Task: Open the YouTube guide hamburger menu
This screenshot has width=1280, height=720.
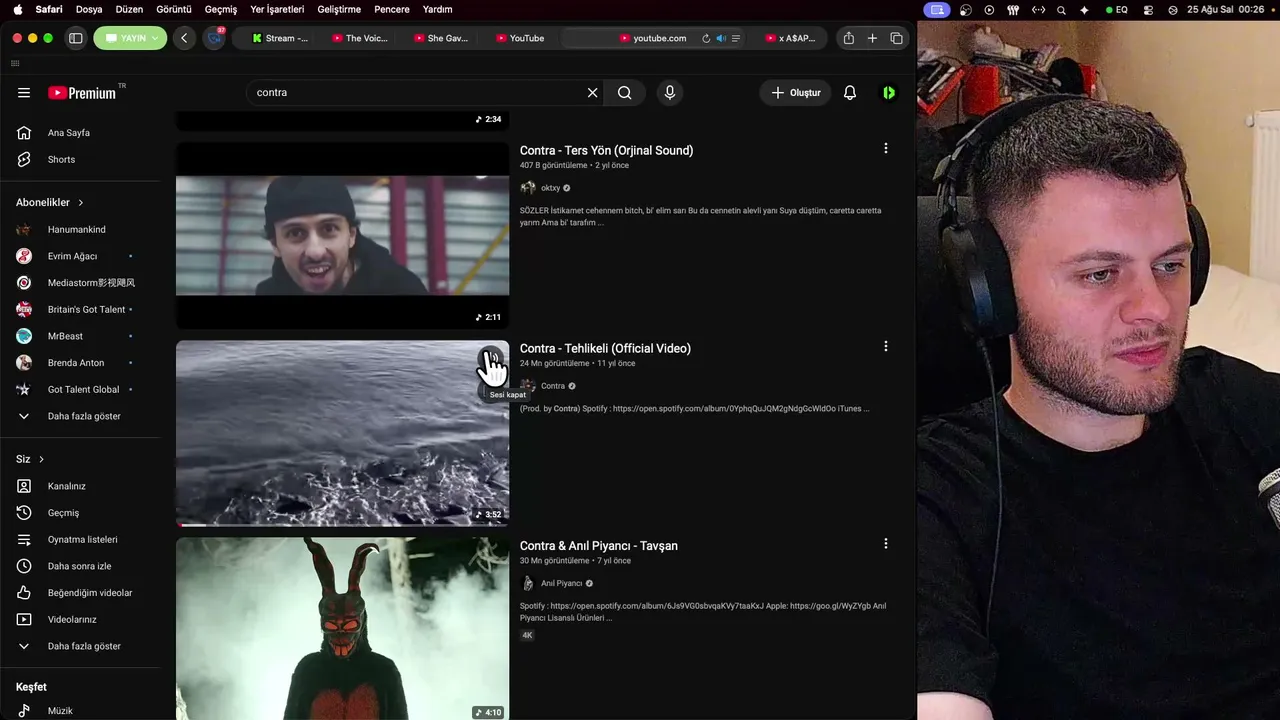Action: tap(24, 93)
